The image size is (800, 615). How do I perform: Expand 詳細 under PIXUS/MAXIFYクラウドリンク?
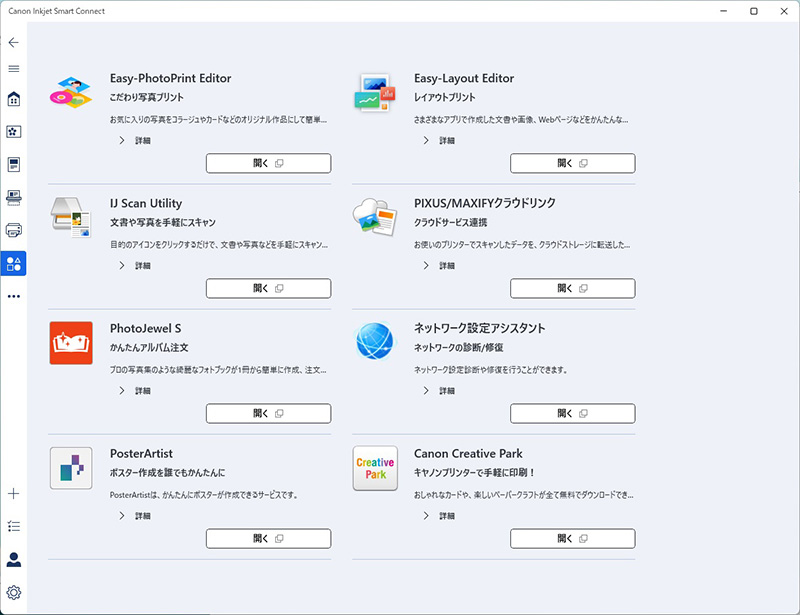[439, 266]
